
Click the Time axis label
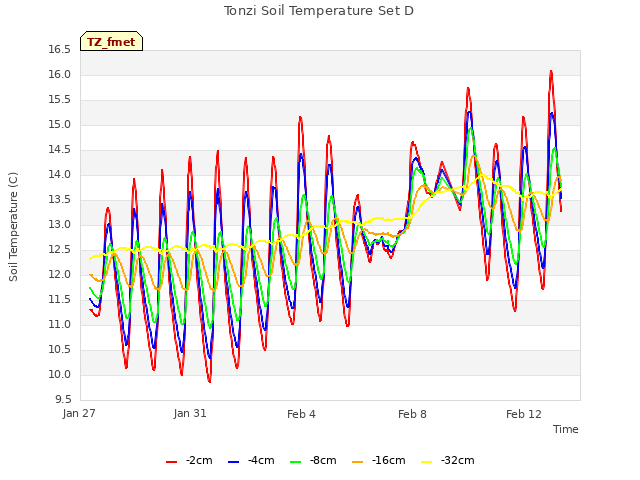point(566,429)
